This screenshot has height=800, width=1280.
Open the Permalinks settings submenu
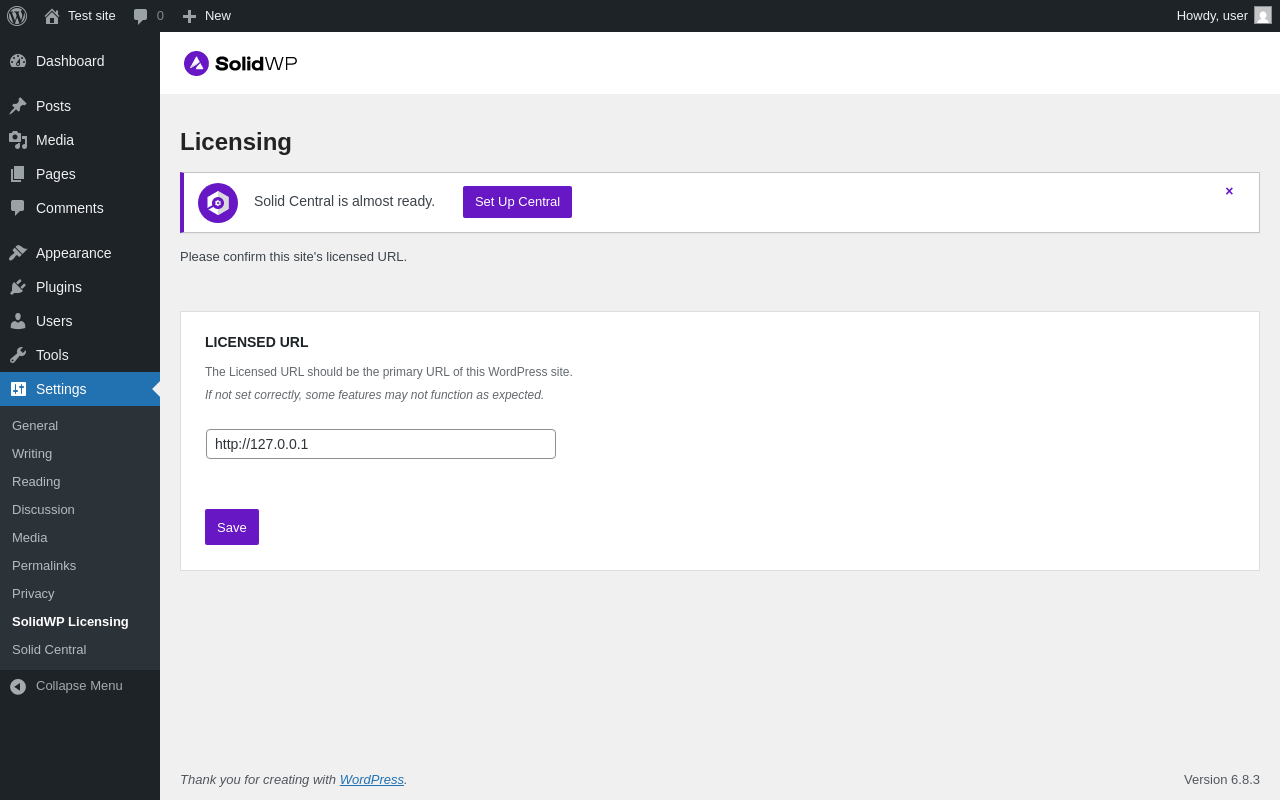[x=44, y=565]
